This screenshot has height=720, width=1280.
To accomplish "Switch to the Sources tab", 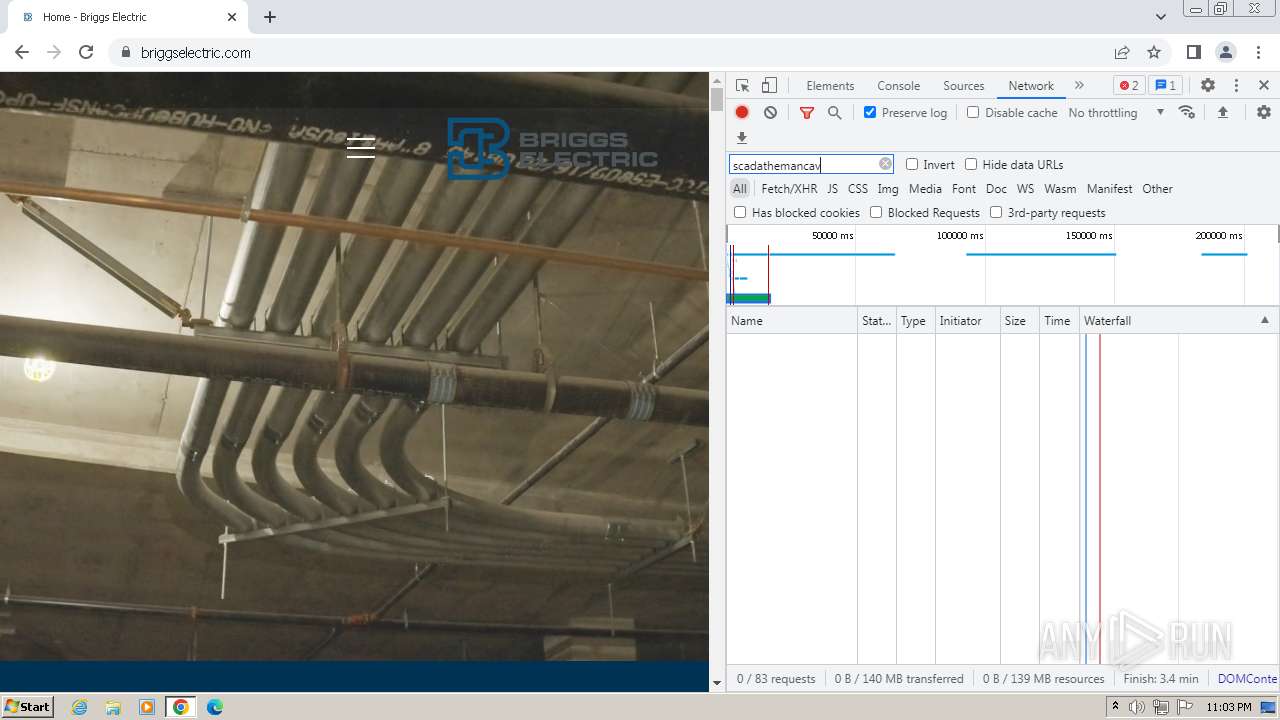I will tap(963, 85).
